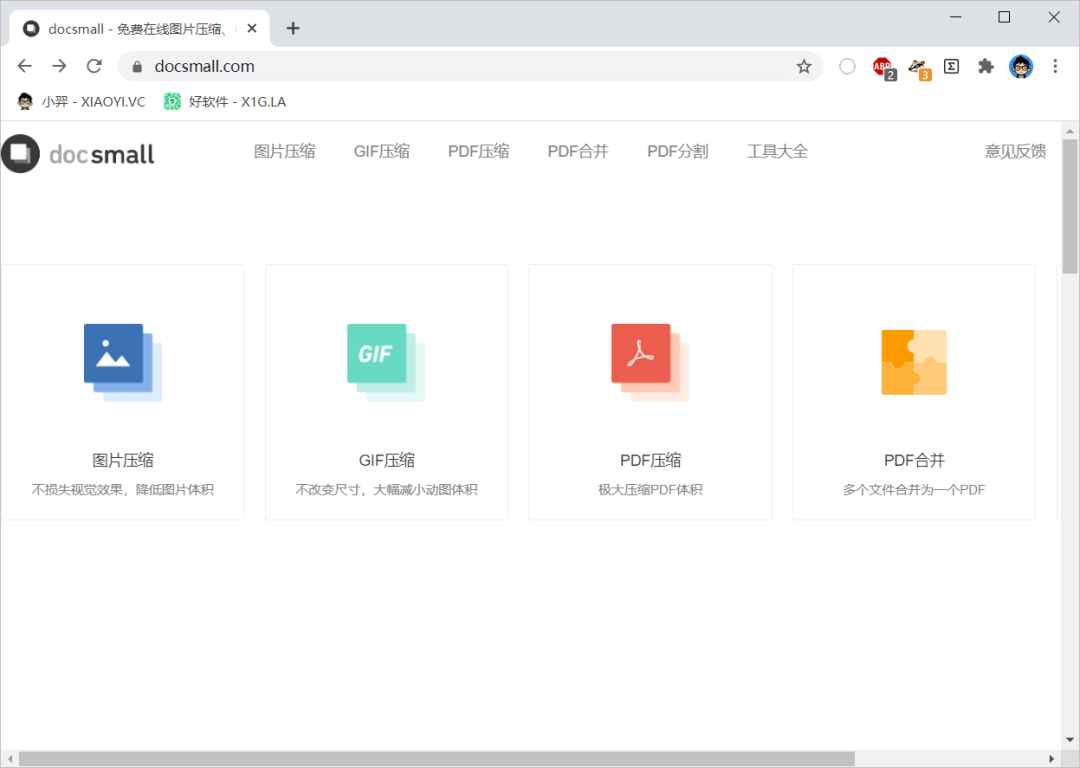Click the green GIF compression icon
1080x768 pixels.
coord(385,362)
